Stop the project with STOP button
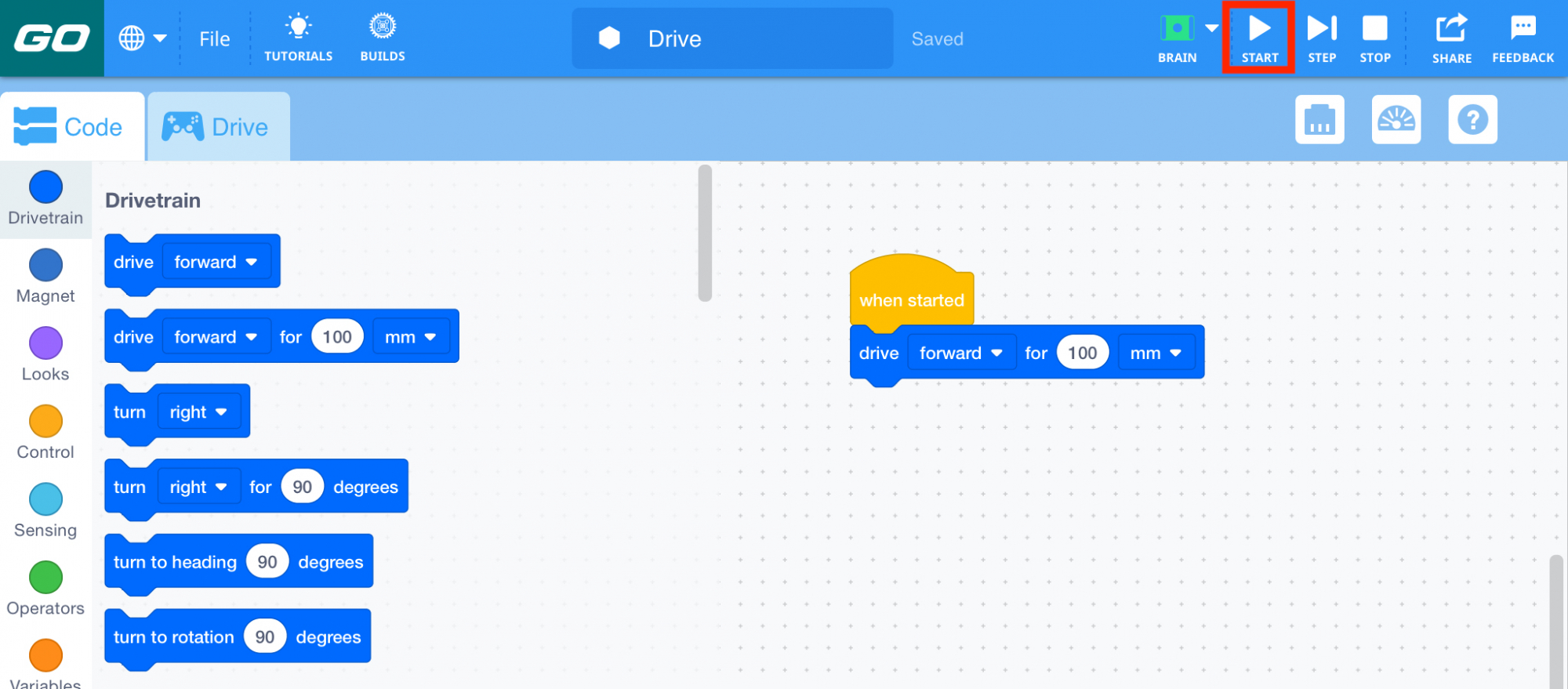The image size is (1568, 689). click(x=1375, y=38)
